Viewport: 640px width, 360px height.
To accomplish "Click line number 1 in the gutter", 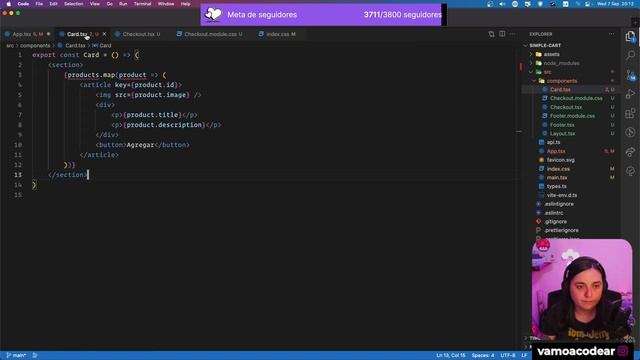I will 20,55.
